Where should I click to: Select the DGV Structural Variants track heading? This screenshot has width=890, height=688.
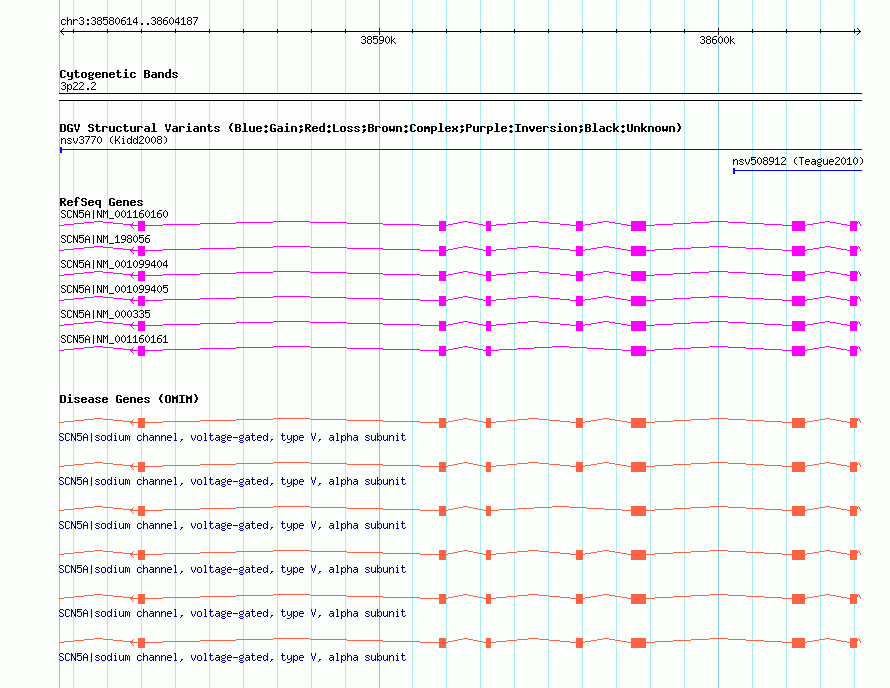pos(371,128)
